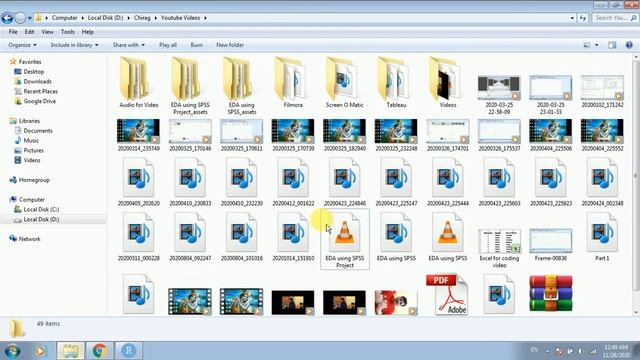Open address bar history dropdown
Viewport: 640px width, 360px height.
(x=572, y=18)
